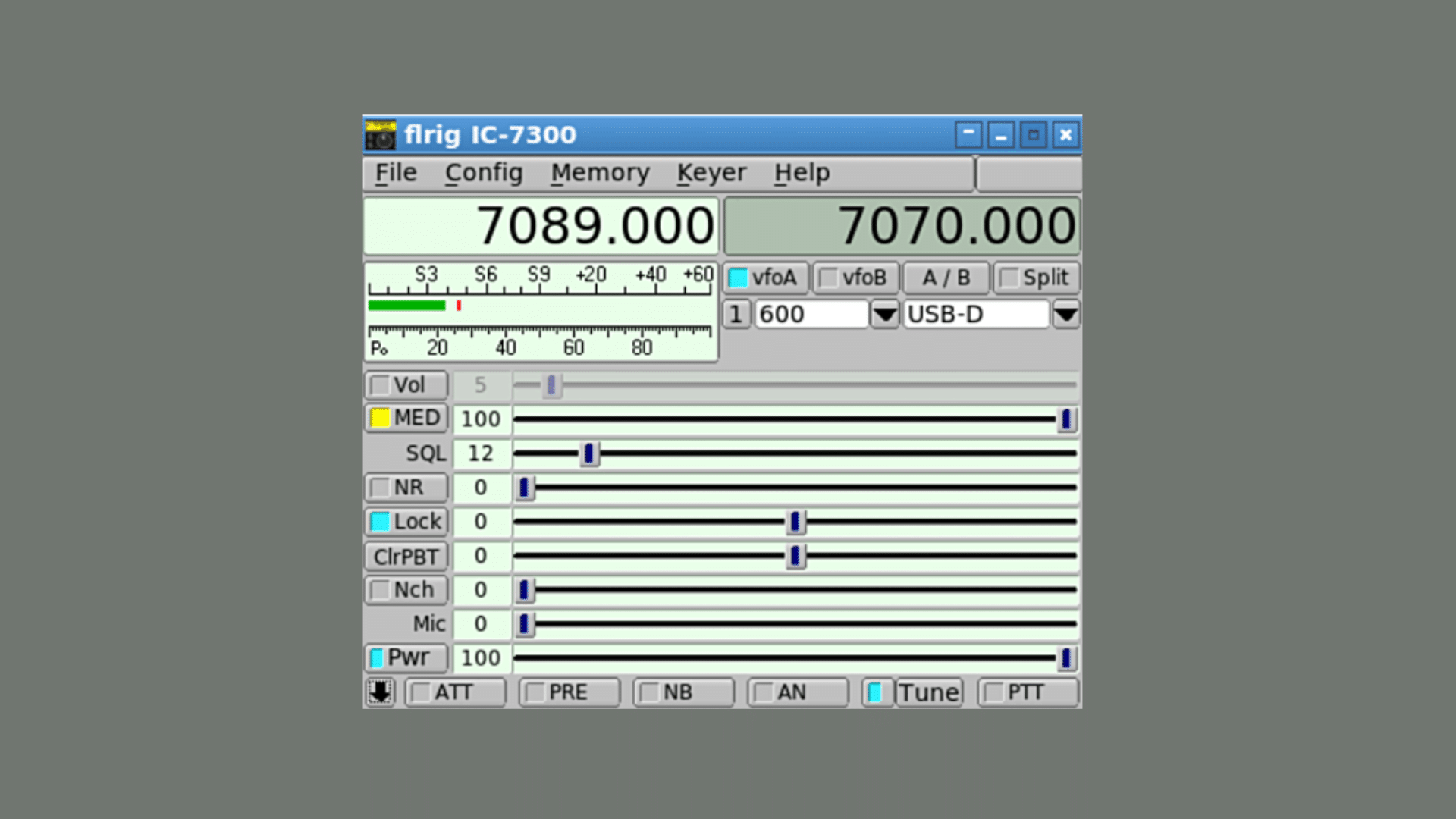This screenshot has width=1456, height=819.
Task: Click the 7070.000 vfoB frequency display
Action: (902, 226)
